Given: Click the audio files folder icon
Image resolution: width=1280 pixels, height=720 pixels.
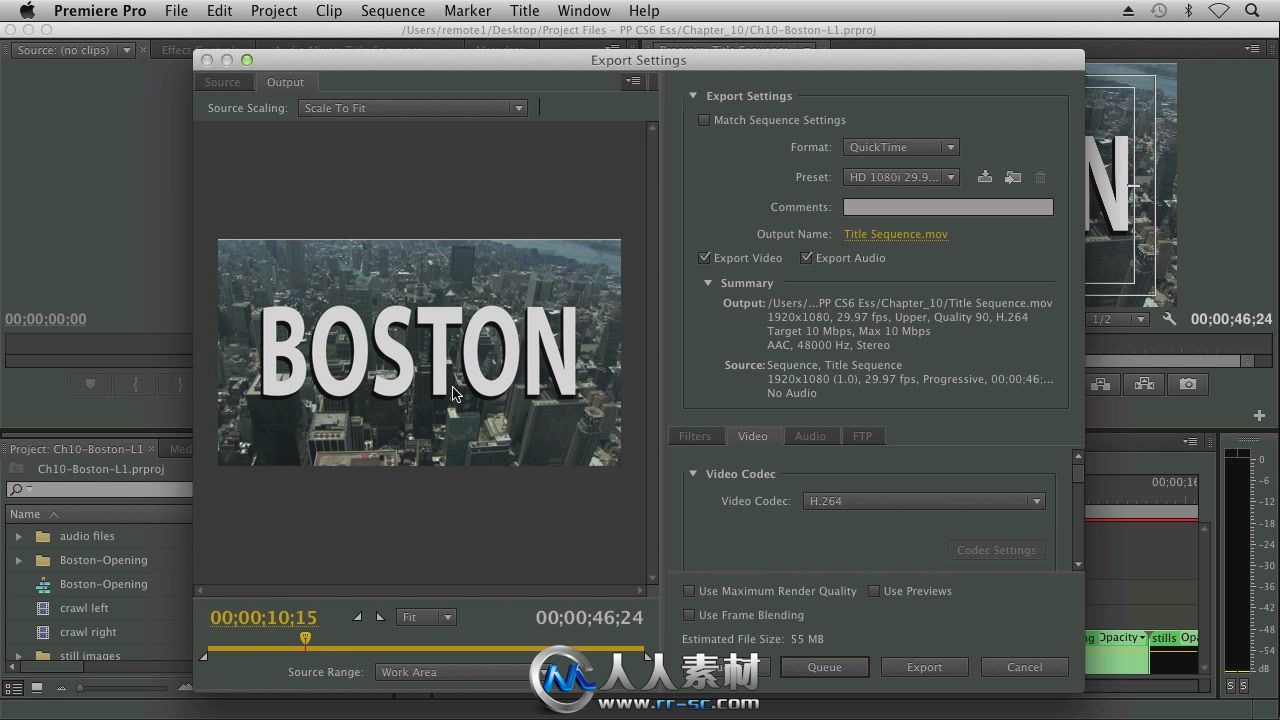Looking at the screenshot, I should [x=43, y=536].
